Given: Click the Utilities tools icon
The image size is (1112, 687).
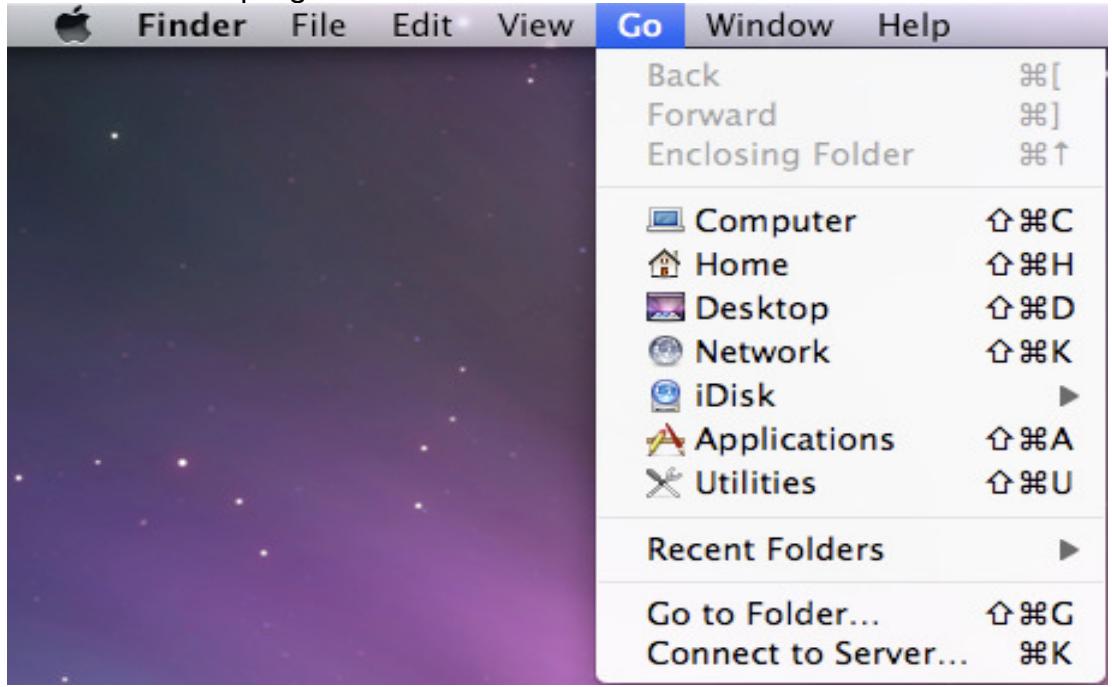Looking at the screenshot, I should (x=664, y=483).
